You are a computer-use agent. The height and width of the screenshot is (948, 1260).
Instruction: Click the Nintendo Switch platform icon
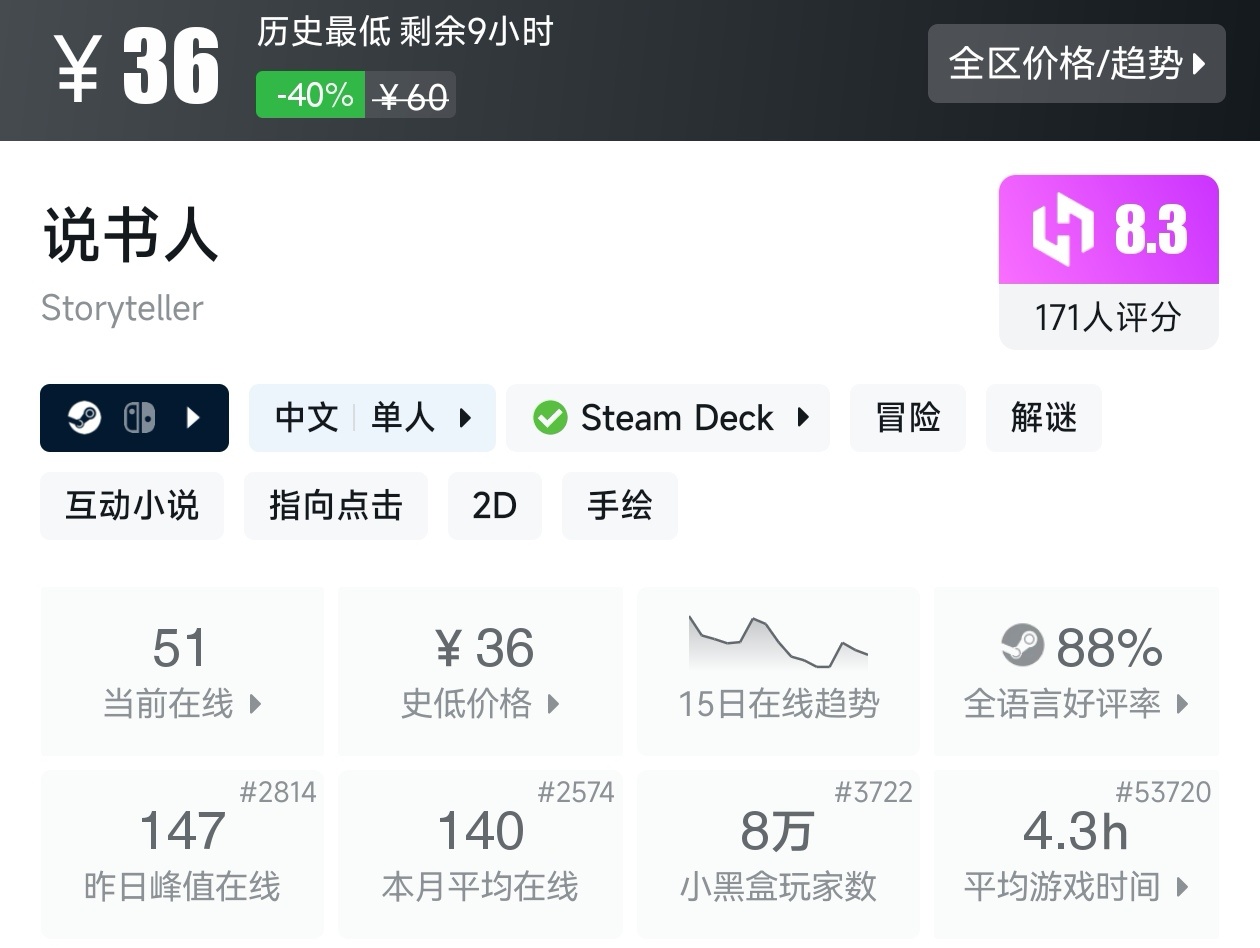point(139,418)
